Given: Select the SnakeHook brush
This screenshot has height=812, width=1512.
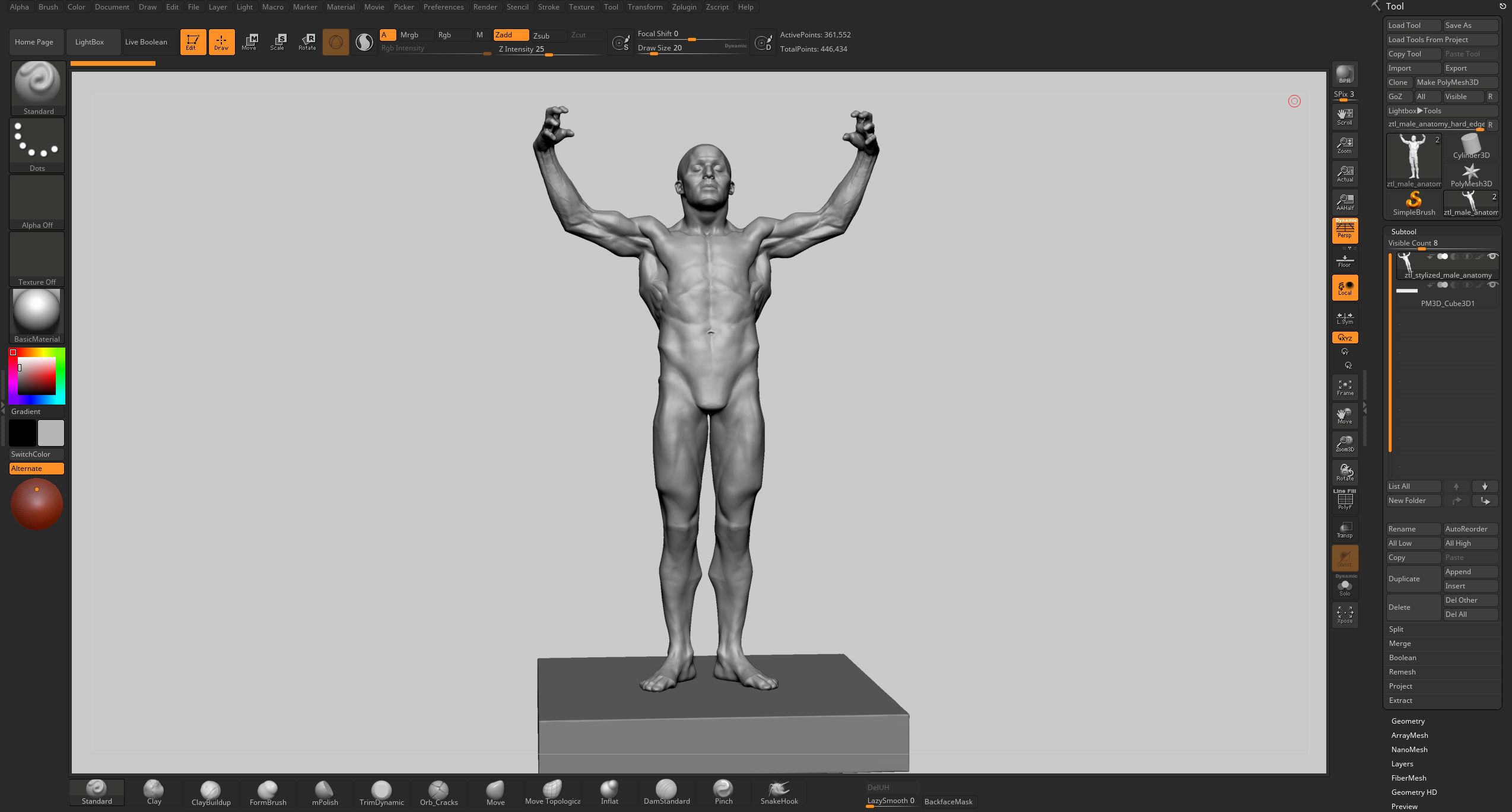Looking at the screenshot, I should click(779, 792).
